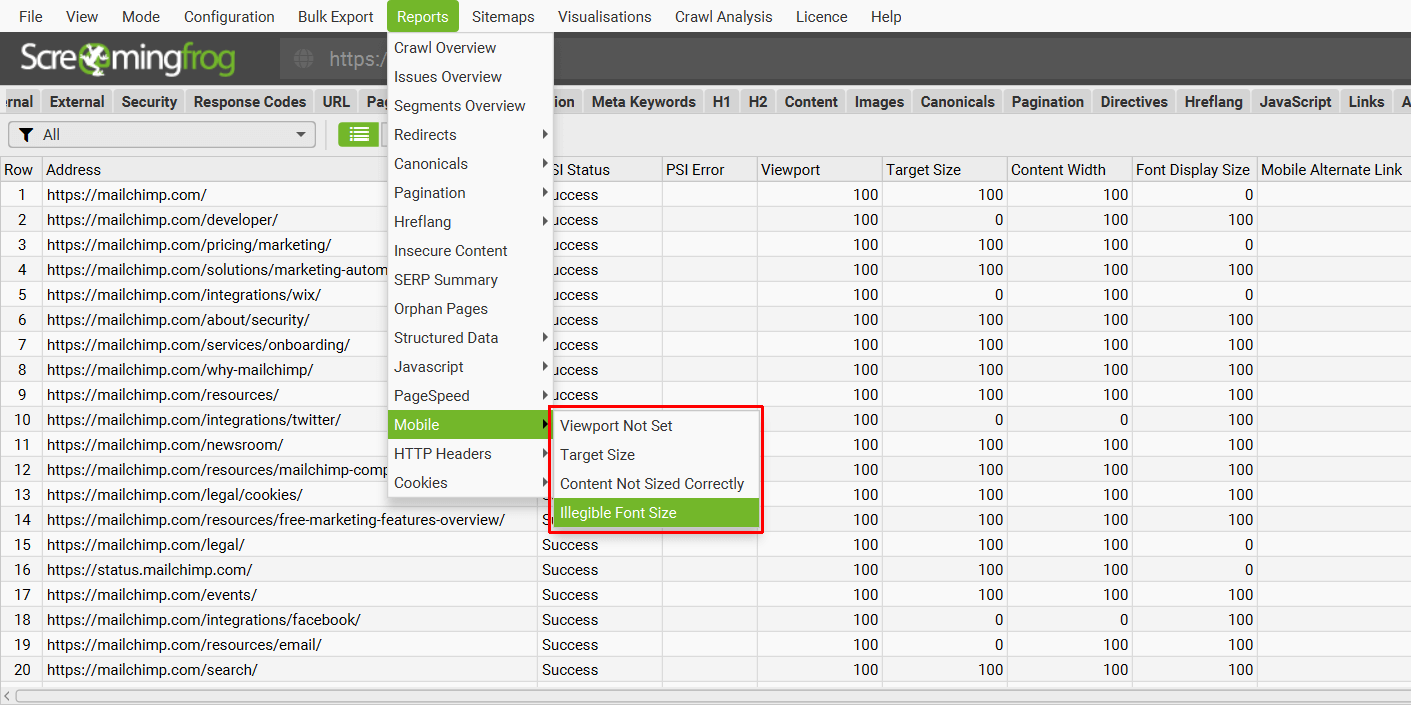
Task: Close the Reports menu
Action: pos(423,16)
